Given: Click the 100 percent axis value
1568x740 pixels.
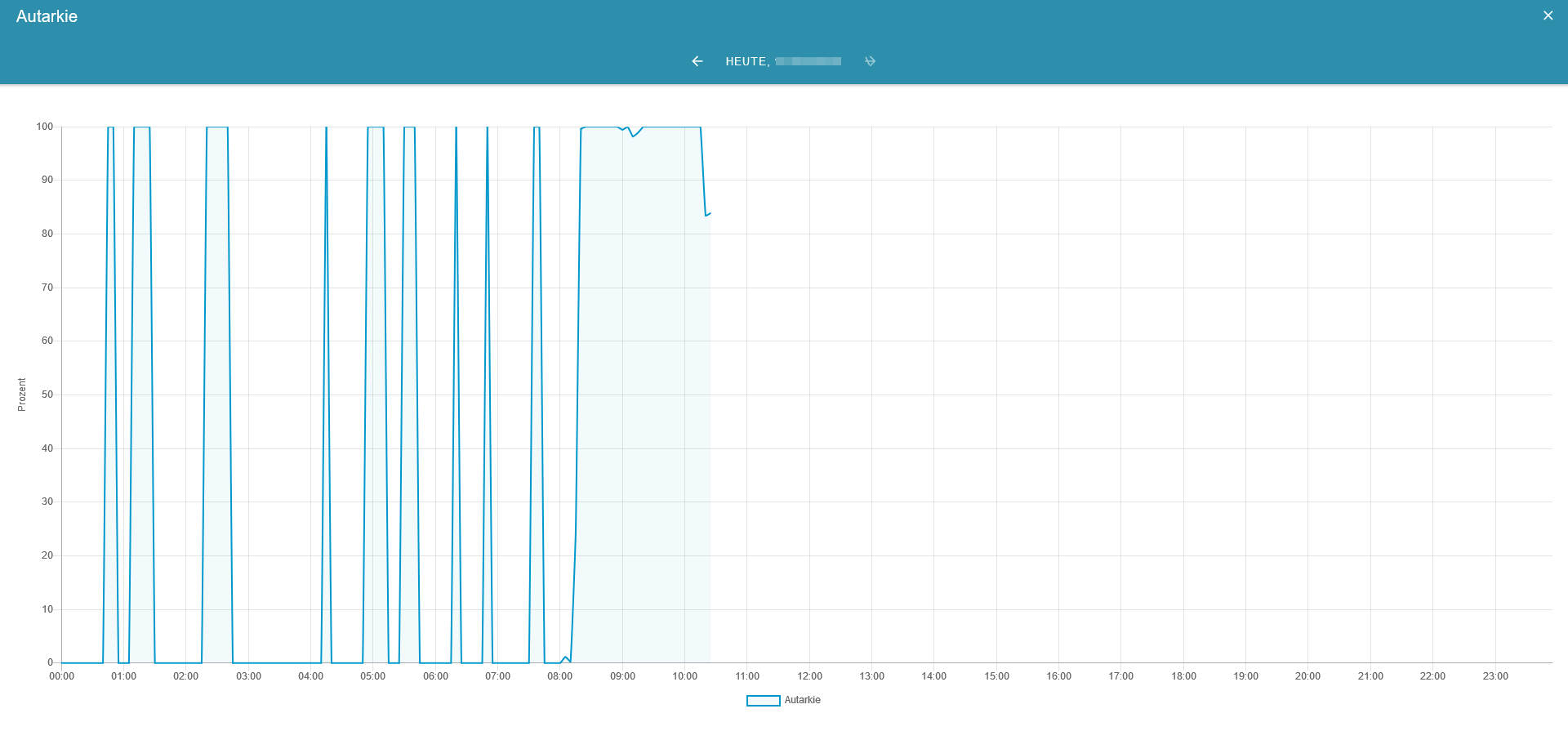Looking at the screenshot, I should point(45,127).
